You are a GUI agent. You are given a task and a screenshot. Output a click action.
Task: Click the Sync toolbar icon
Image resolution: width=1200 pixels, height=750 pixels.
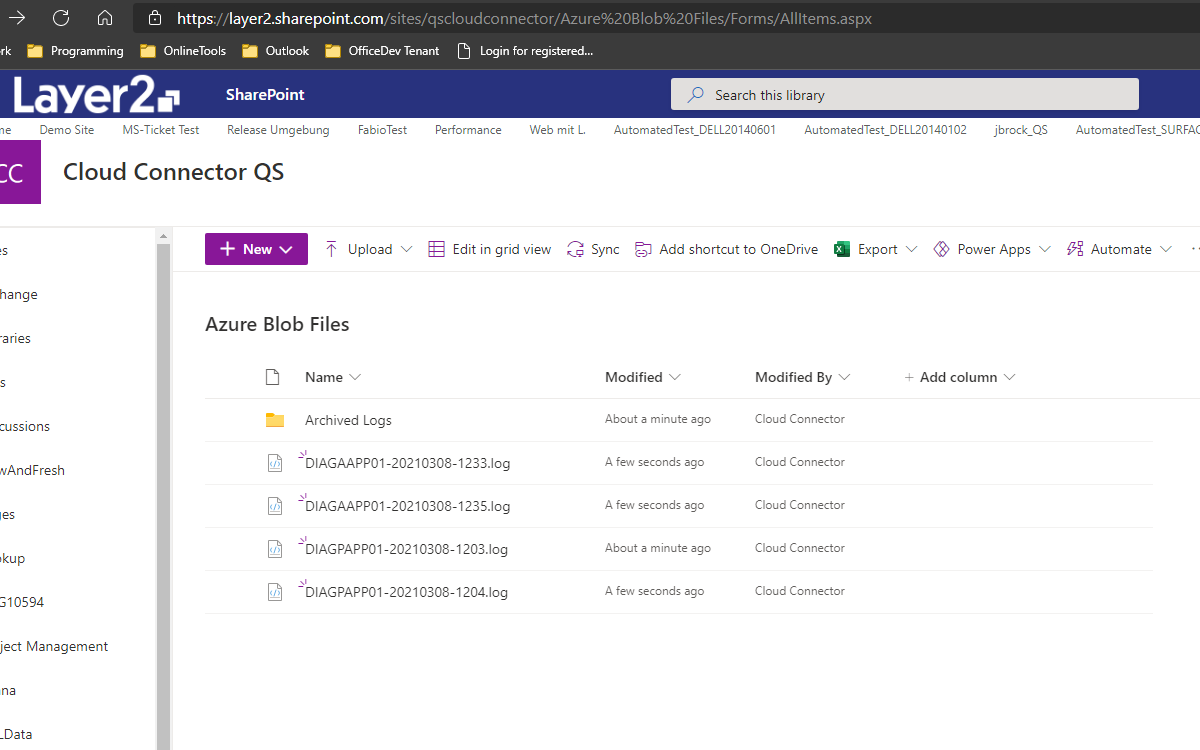pos(575,249)
